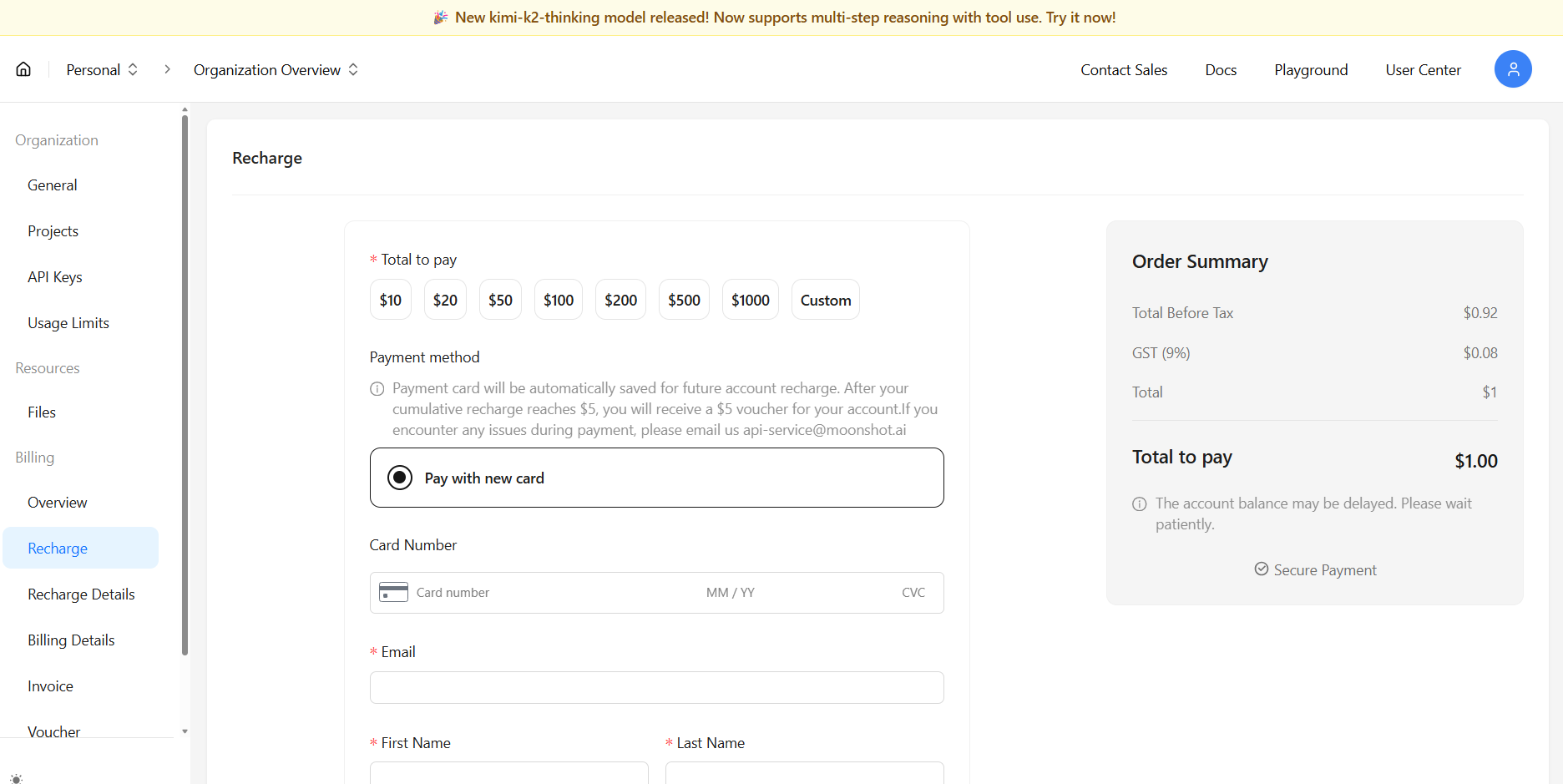
Task: Click the Contact Sales link
Action: click(x=1123, y=69)
